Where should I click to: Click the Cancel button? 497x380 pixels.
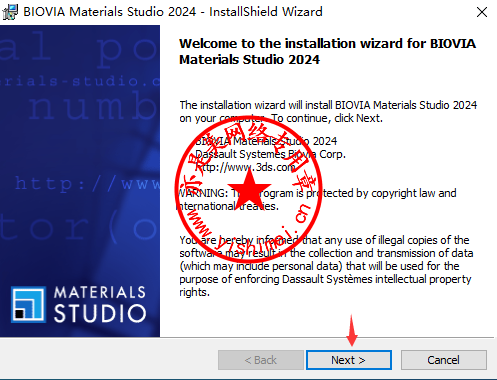tap(444, 360)
